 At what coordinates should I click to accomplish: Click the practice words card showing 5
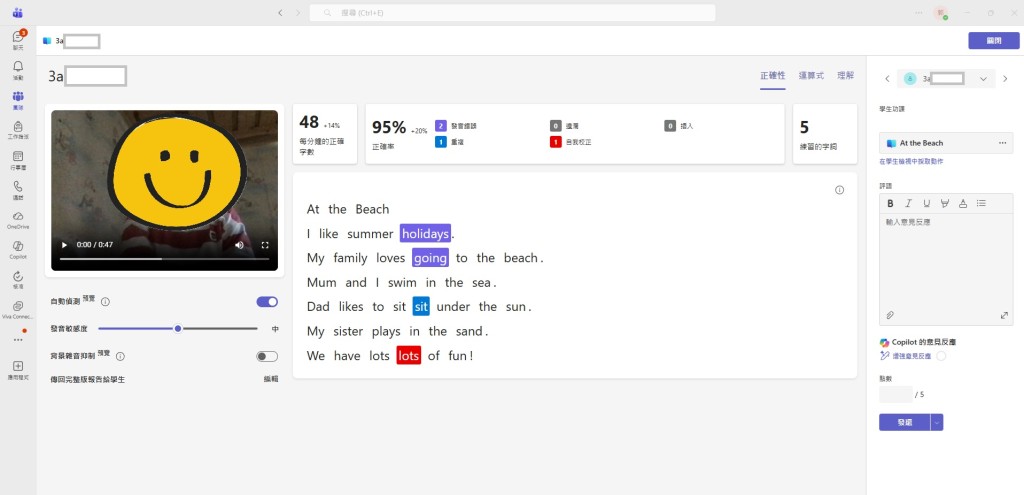pyautogui.click(x=825, y=134)
